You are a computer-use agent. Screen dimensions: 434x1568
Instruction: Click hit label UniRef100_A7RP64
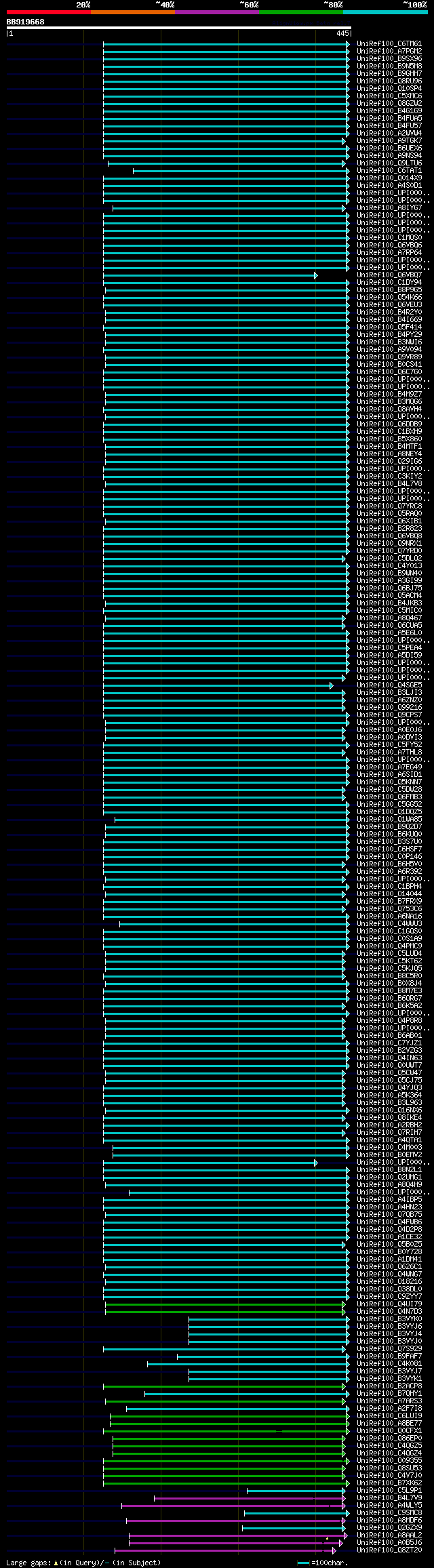[x=389, y=253]
